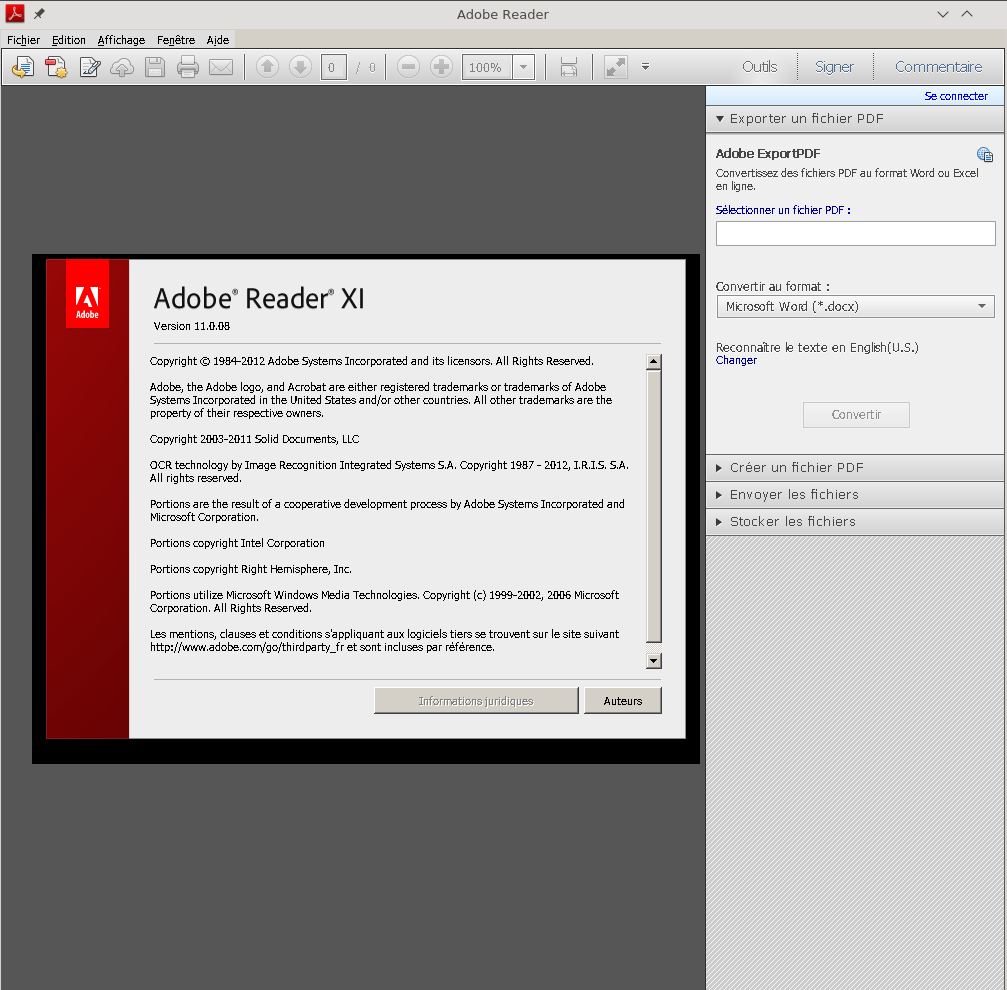Click the 'Version 11.0.08' text
The width and height of the screenshot is (1007, 990).
click(x=191, y=326)
